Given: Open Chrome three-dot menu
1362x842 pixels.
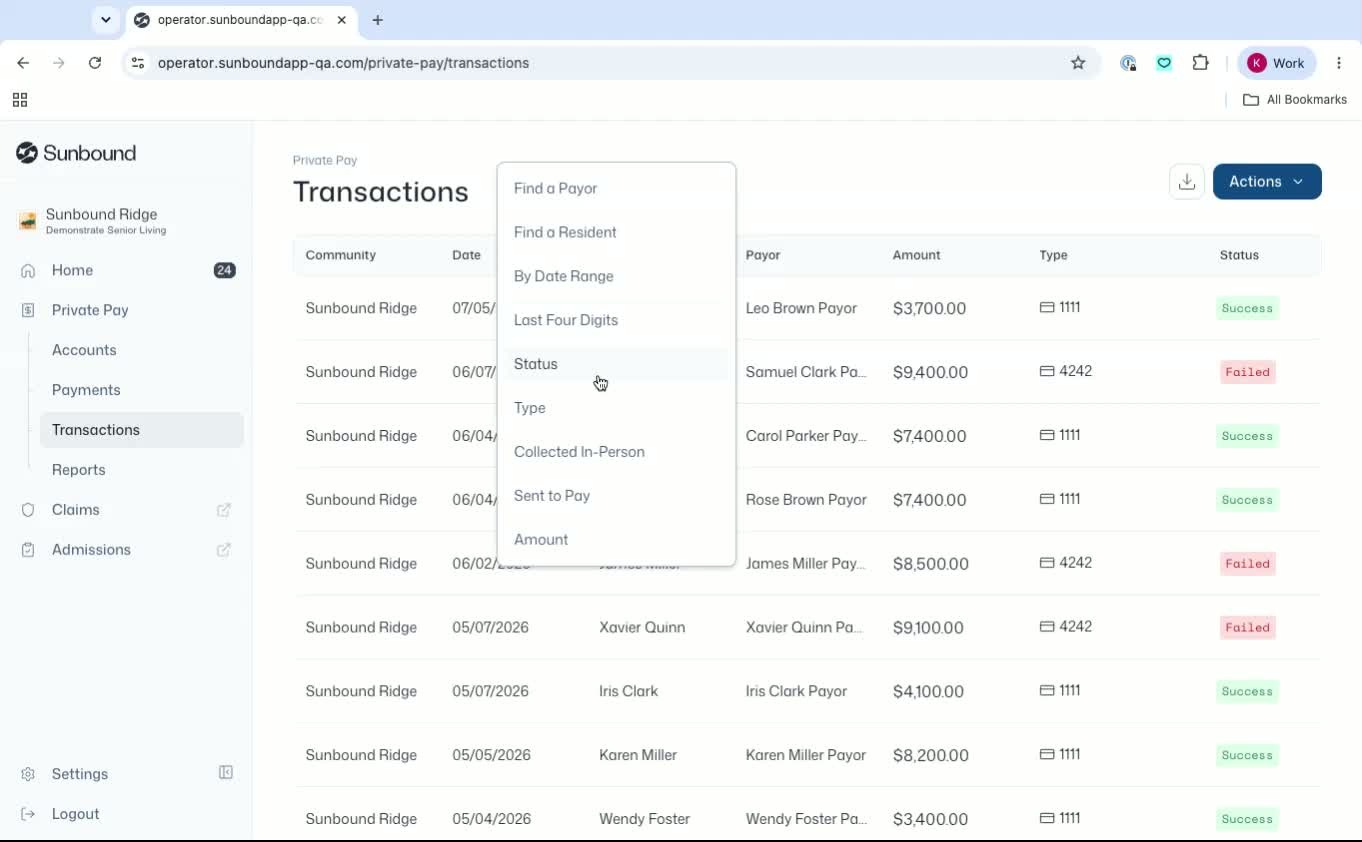Looking at the screenshot, I should pyautogui.click(x=1339, y=63).
